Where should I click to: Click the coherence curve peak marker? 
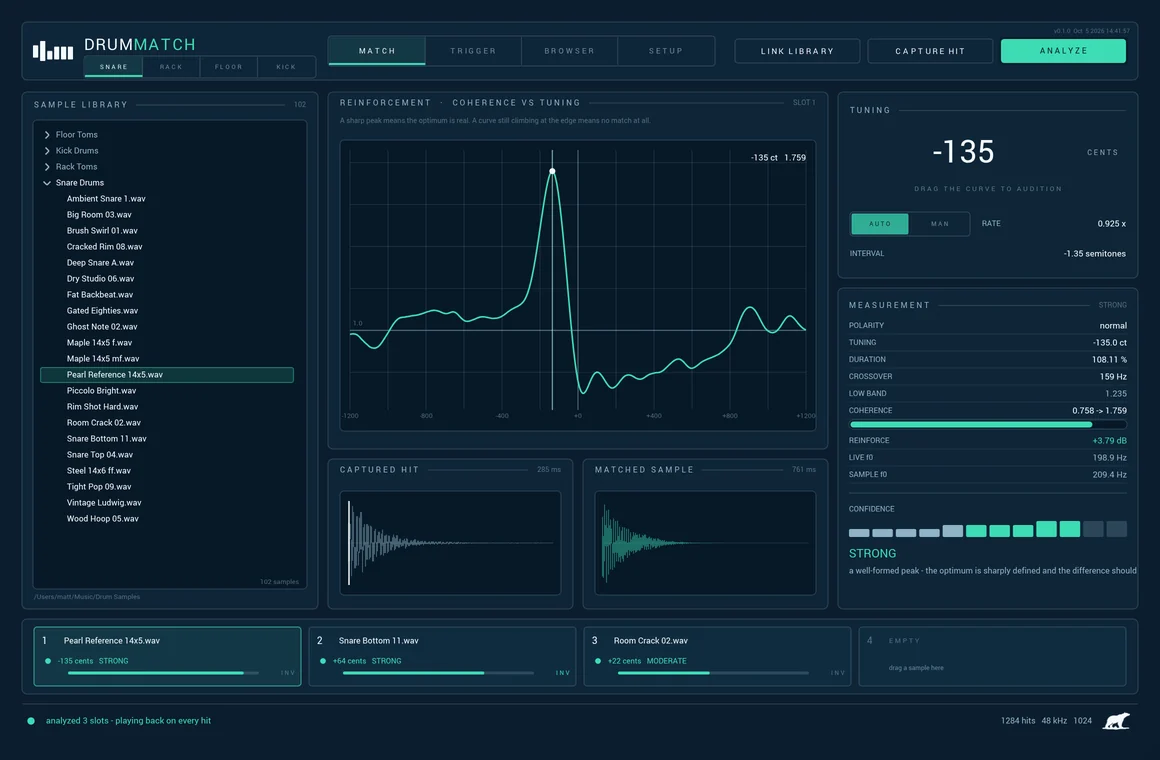tap(552, 171)
